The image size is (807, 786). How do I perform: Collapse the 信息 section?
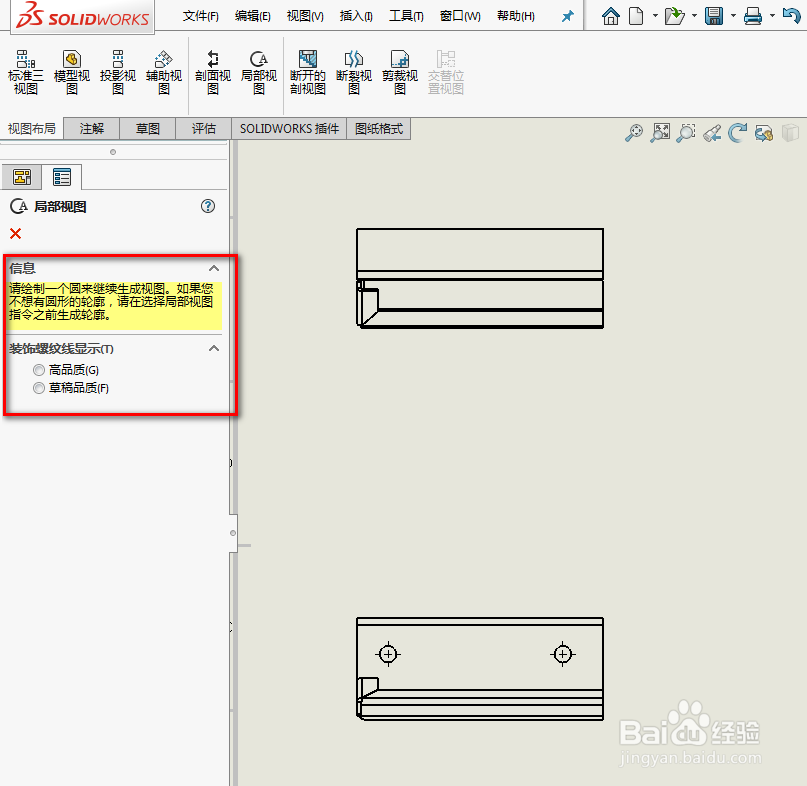pos(213,267)
